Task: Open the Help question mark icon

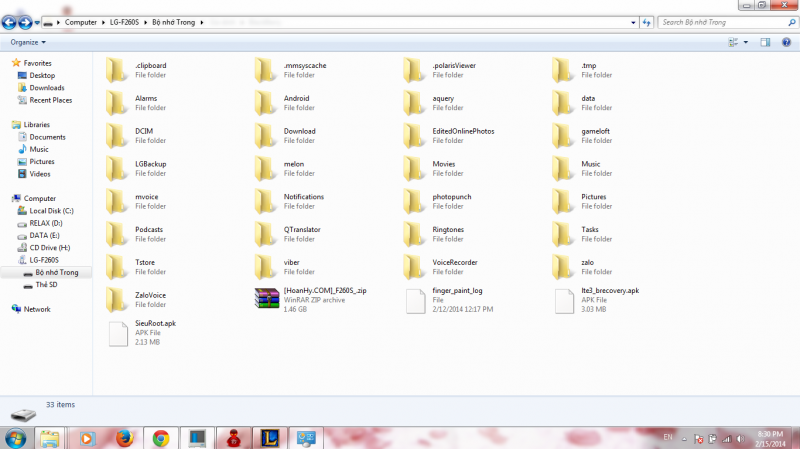Action: tap(786, 42)
